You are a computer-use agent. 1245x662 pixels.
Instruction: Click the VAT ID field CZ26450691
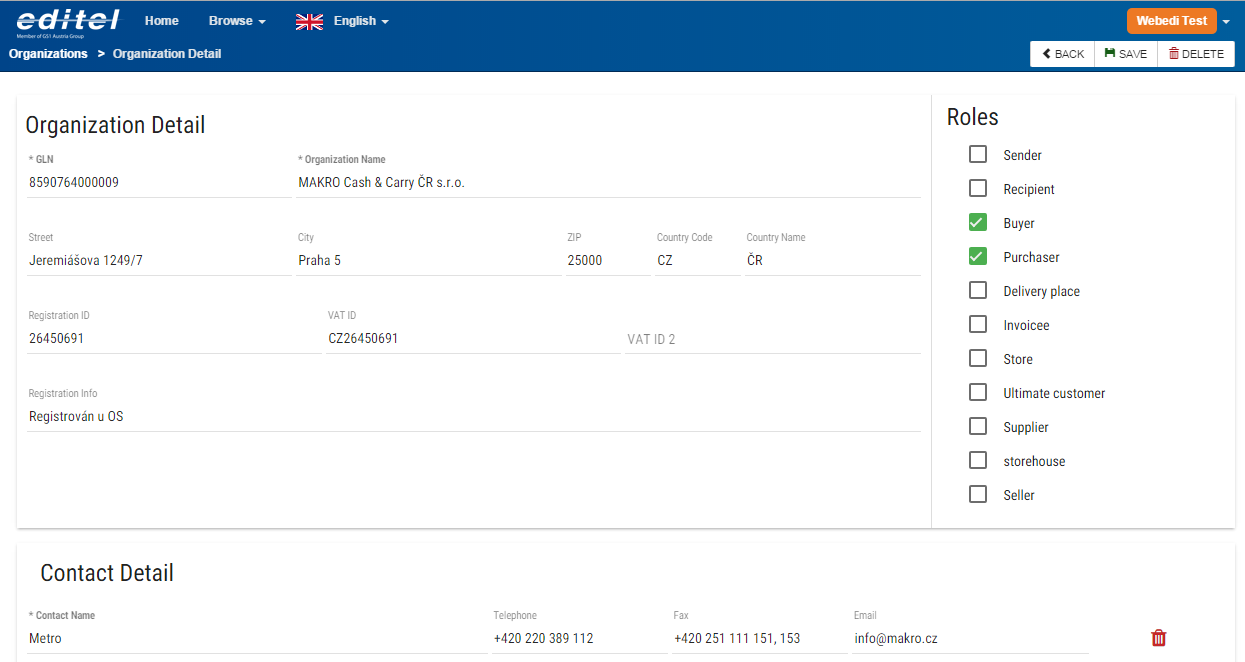(x=473, y=339)
